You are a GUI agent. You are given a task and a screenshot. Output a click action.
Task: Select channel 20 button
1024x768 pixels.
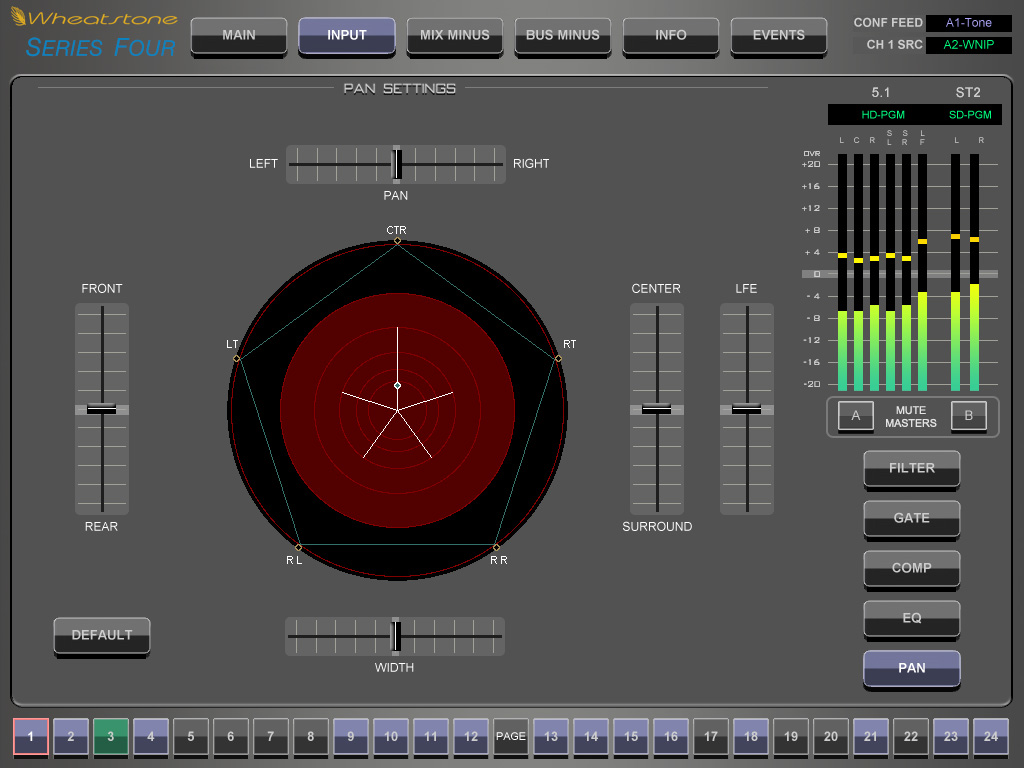click(x=831, y=737)
